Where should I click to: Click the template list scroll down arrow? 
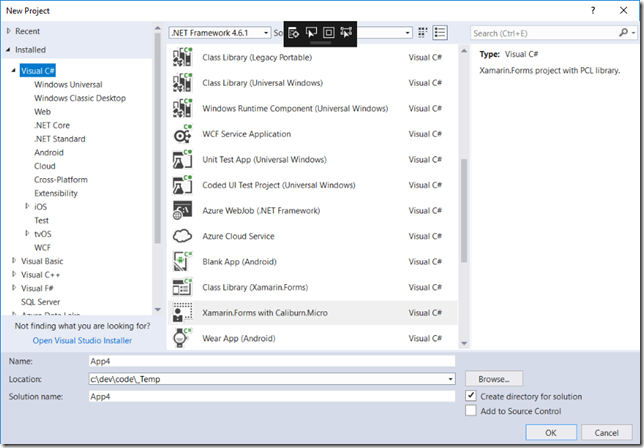(464, 343)
